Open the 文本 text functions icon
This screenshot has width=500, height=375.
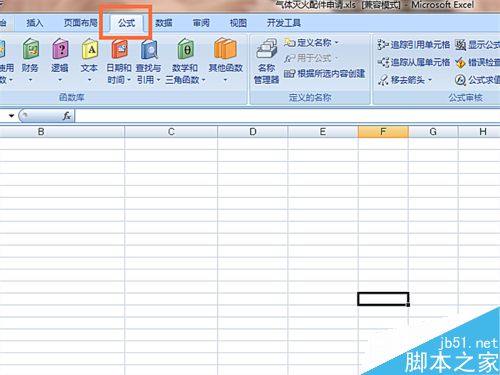tap(90, 49)
